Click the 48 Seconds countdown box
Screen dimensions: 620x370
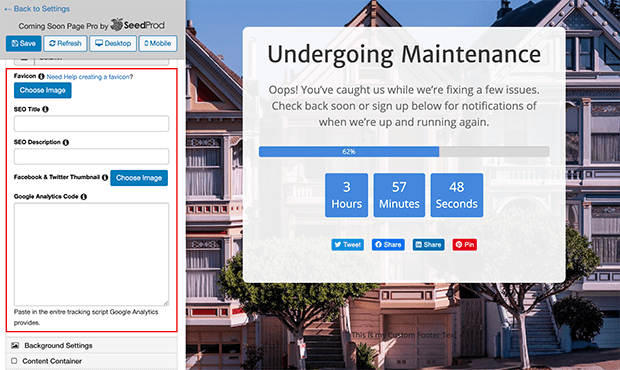click(457, 195)
